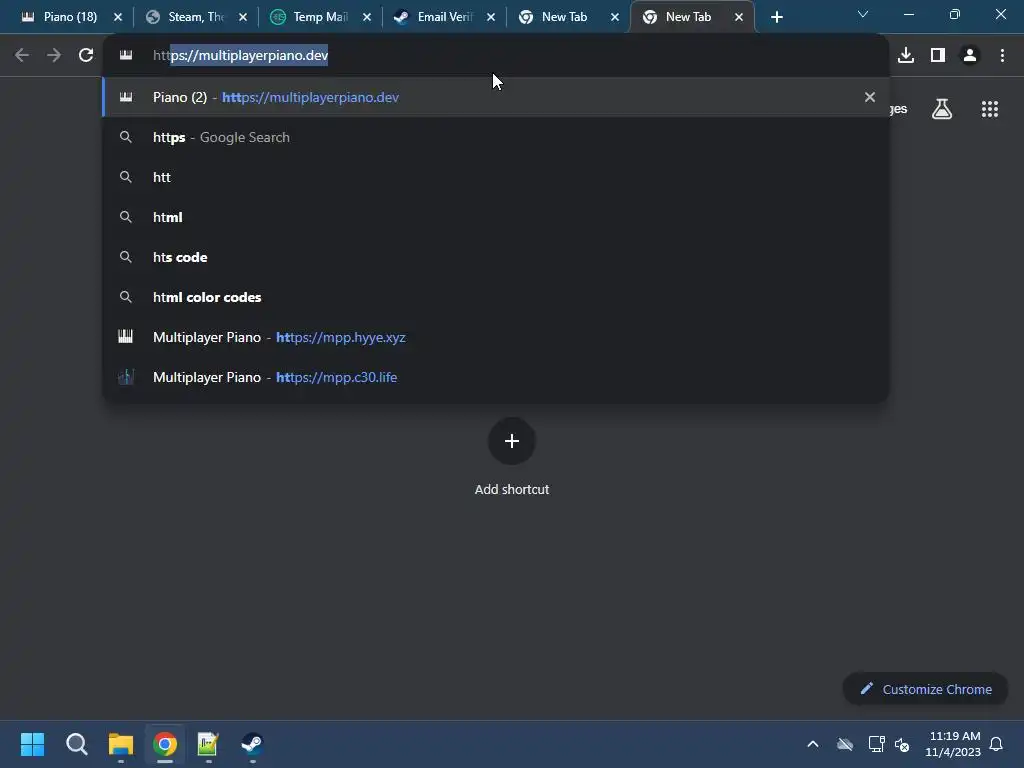Choose 'html color codes' suggestion
This screenshot has width=1024, height=768.
coord(496,297)
